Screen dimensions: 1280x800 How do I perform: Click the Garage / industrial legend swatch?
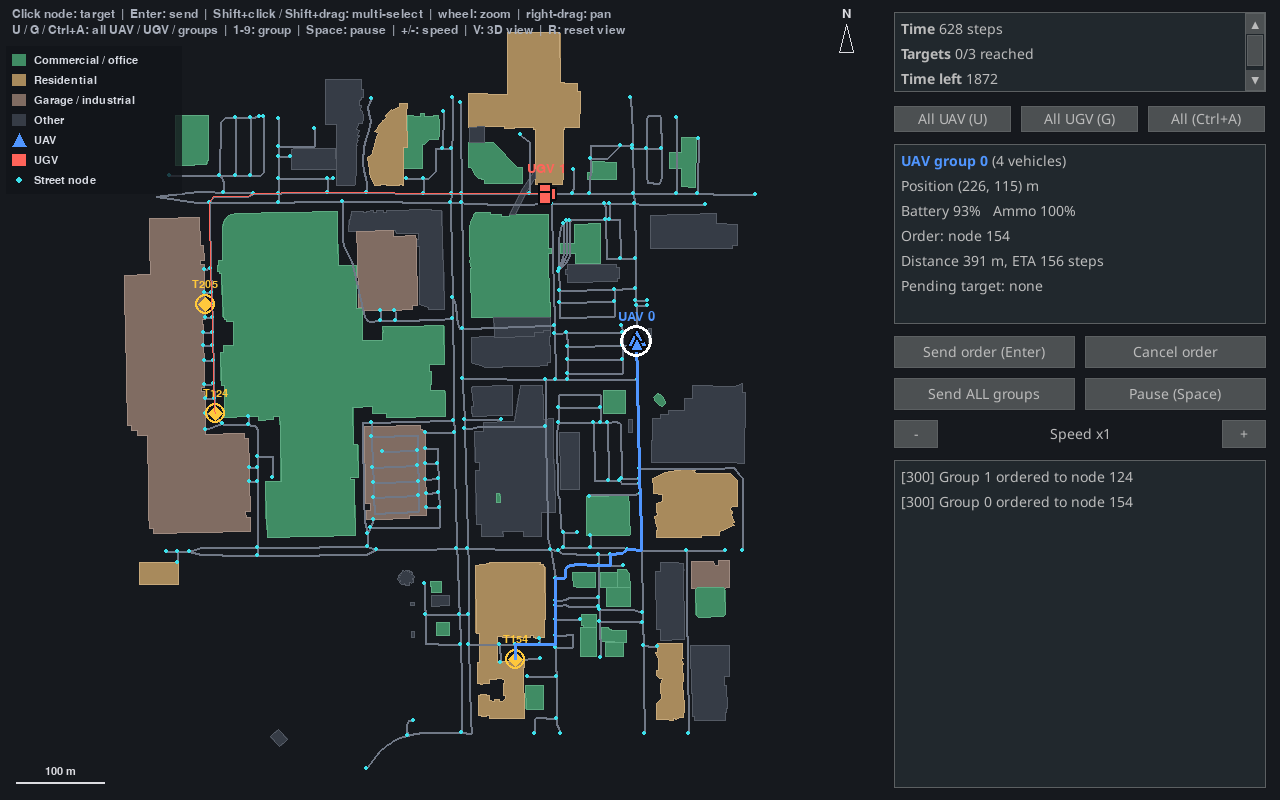click(19, 100)
